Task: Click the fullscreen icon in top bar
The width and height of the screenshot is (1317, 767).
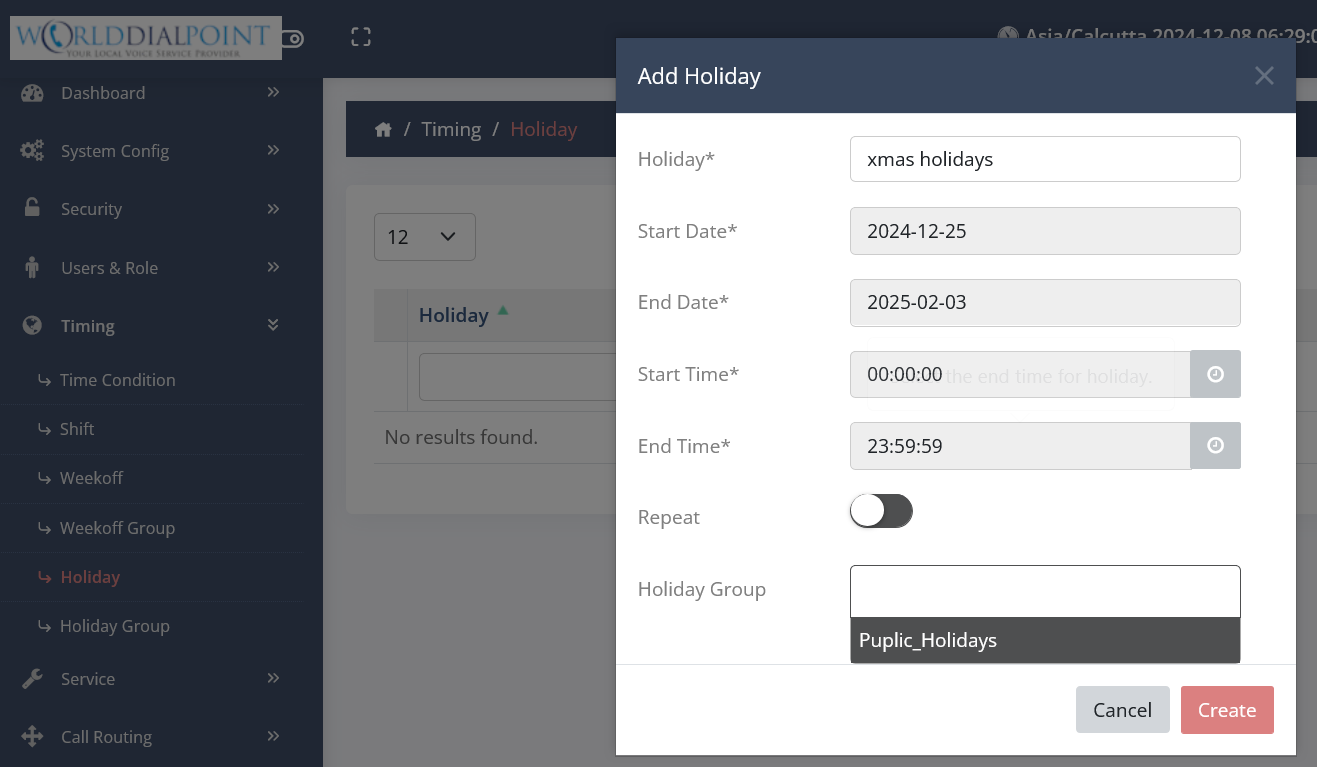Action: pyautogui.click(x=361, y=37)
